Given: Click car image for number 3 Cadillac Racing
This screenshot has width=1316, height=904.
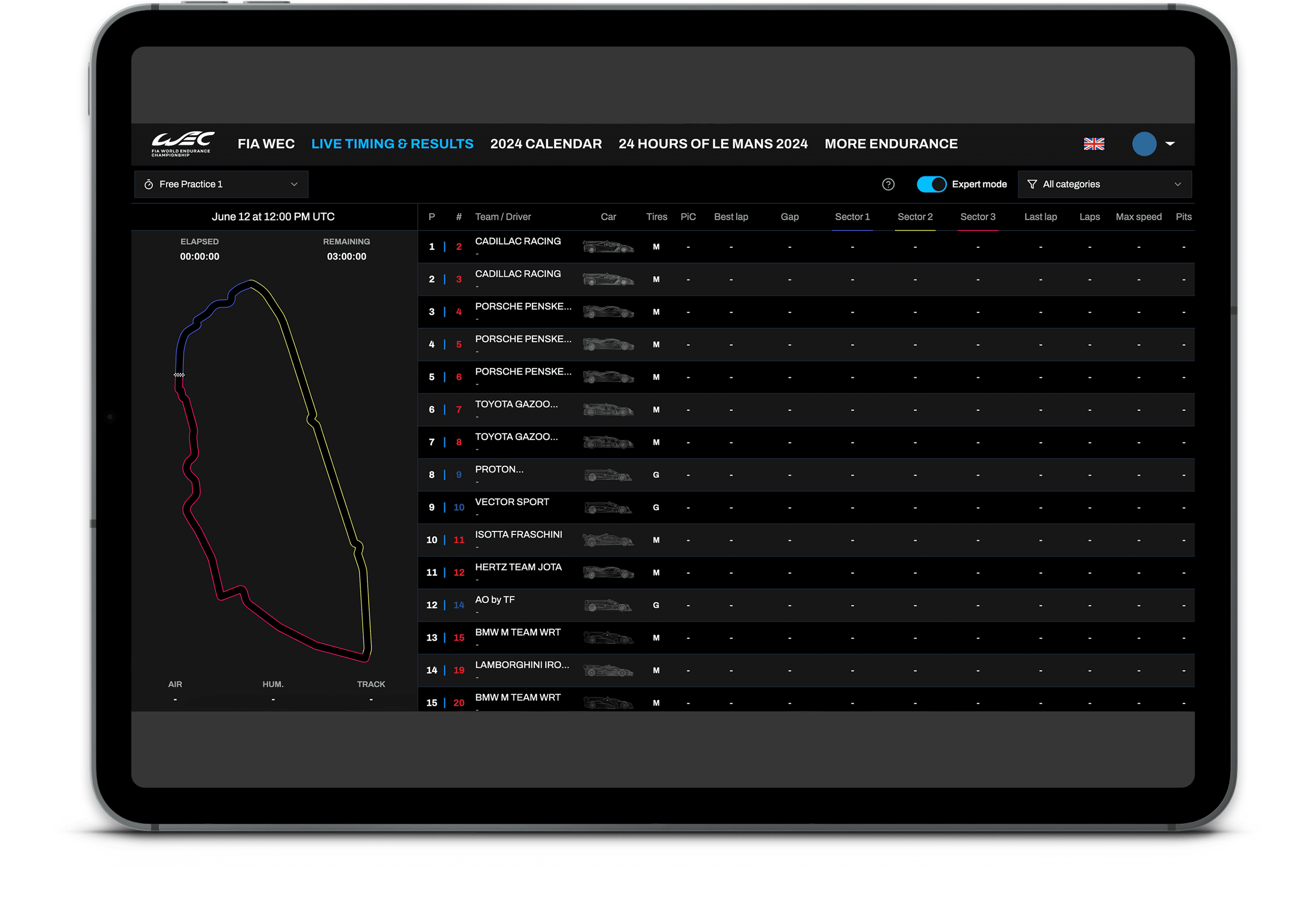Looking at the screenshot, I should pos(608,279).
